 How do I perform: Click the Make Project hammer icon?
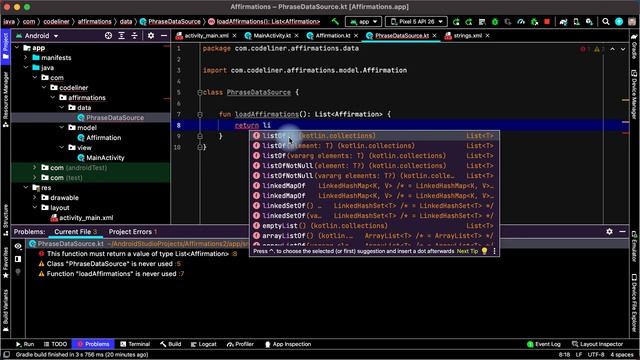[x=335, y=22]
